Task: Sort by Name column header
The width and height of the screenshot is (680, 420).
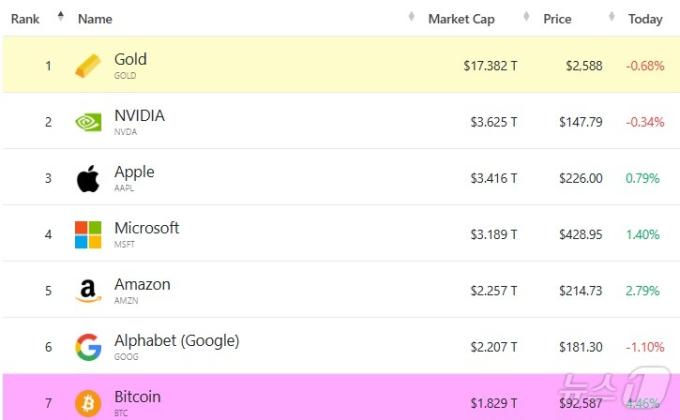Action: coord(95,19)
